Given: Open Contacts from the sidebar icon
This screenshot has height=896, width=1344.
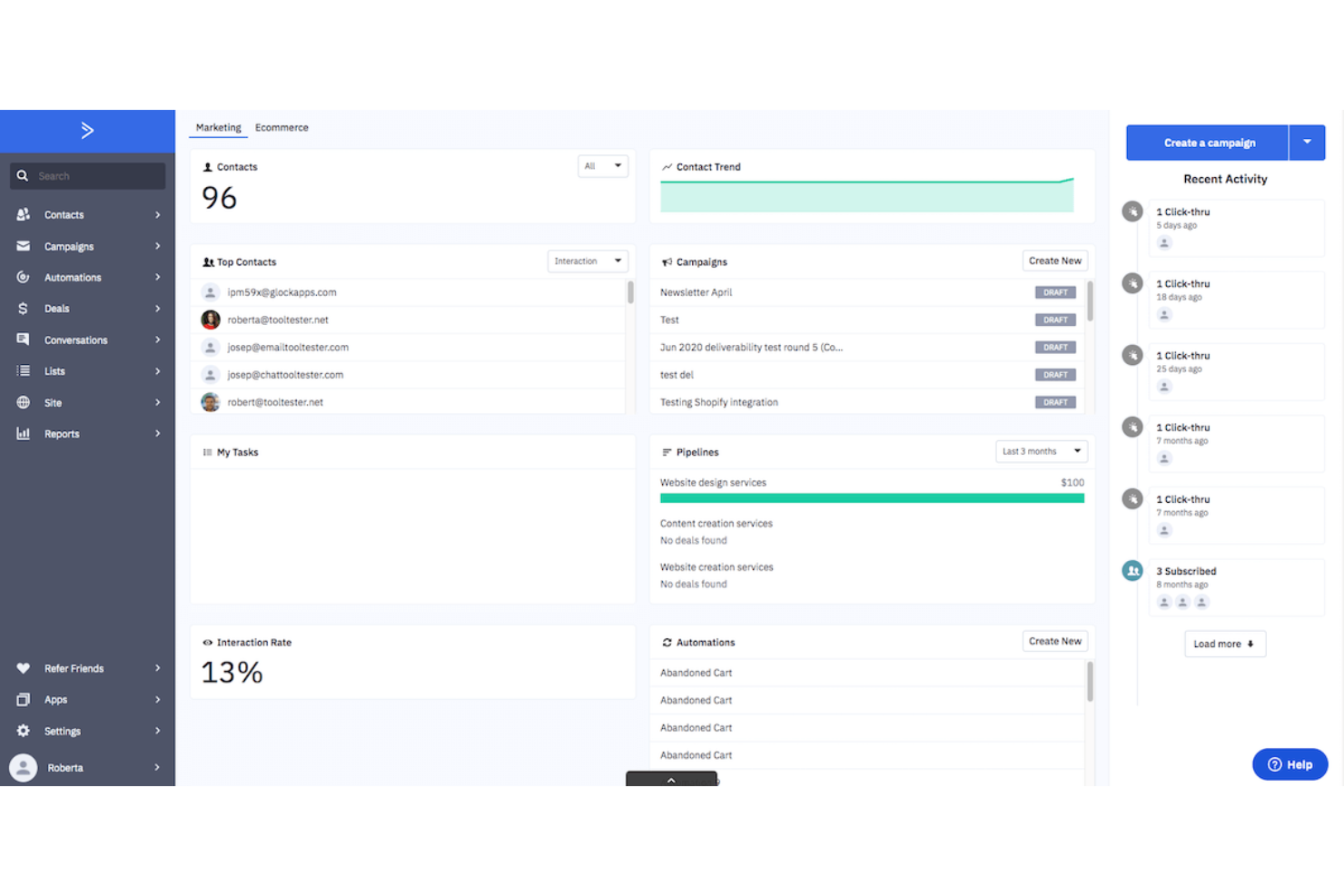Looking at the screenshot, I should click(x=23, y=214).
